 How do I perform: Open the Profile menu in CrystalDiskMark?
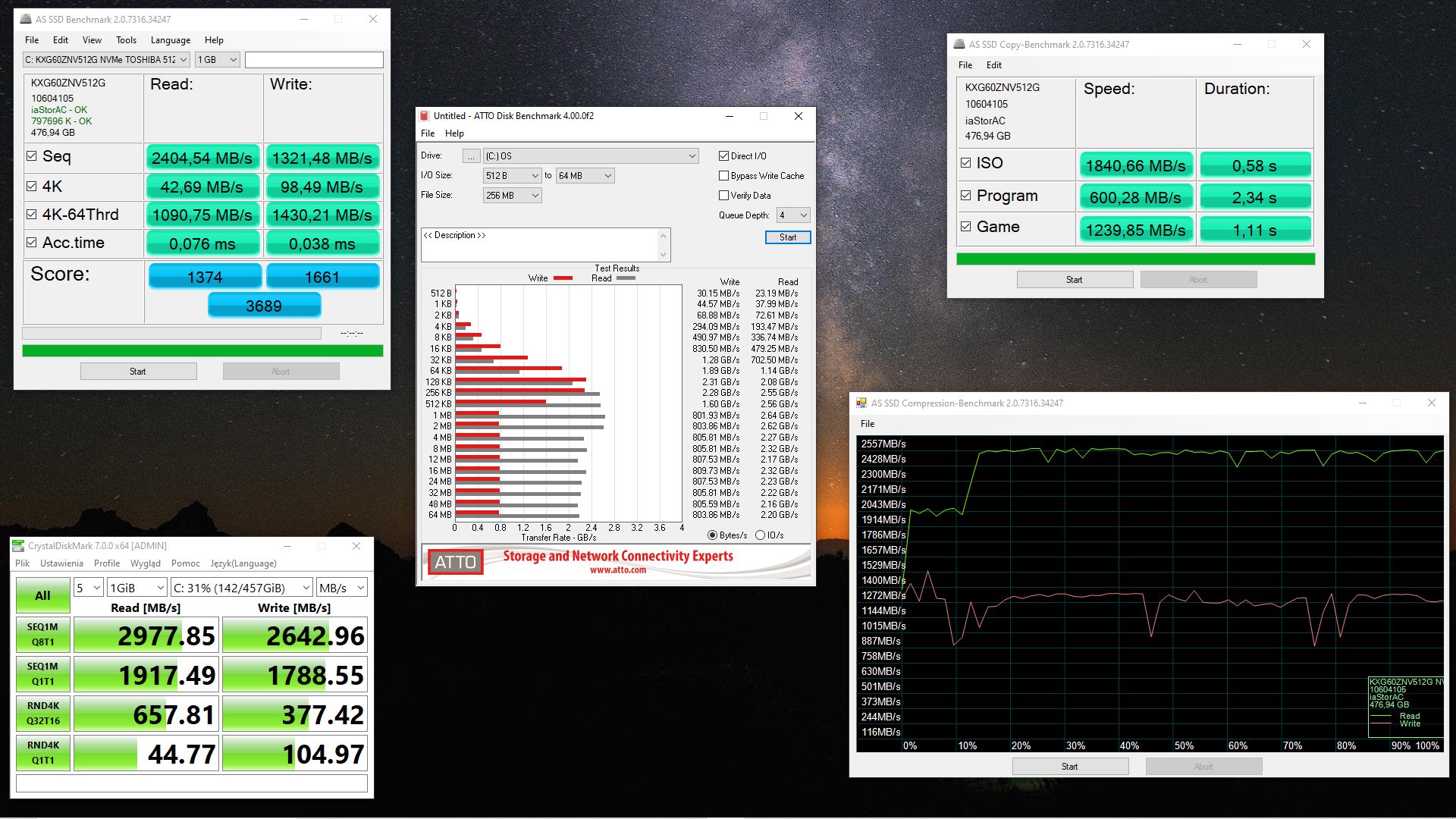(x=107, y=563)
